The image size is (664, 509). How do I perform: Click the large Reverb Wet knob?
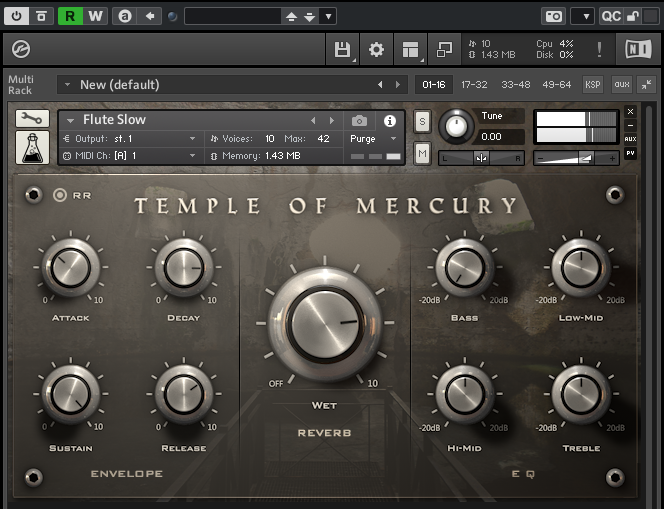[325, 324]
